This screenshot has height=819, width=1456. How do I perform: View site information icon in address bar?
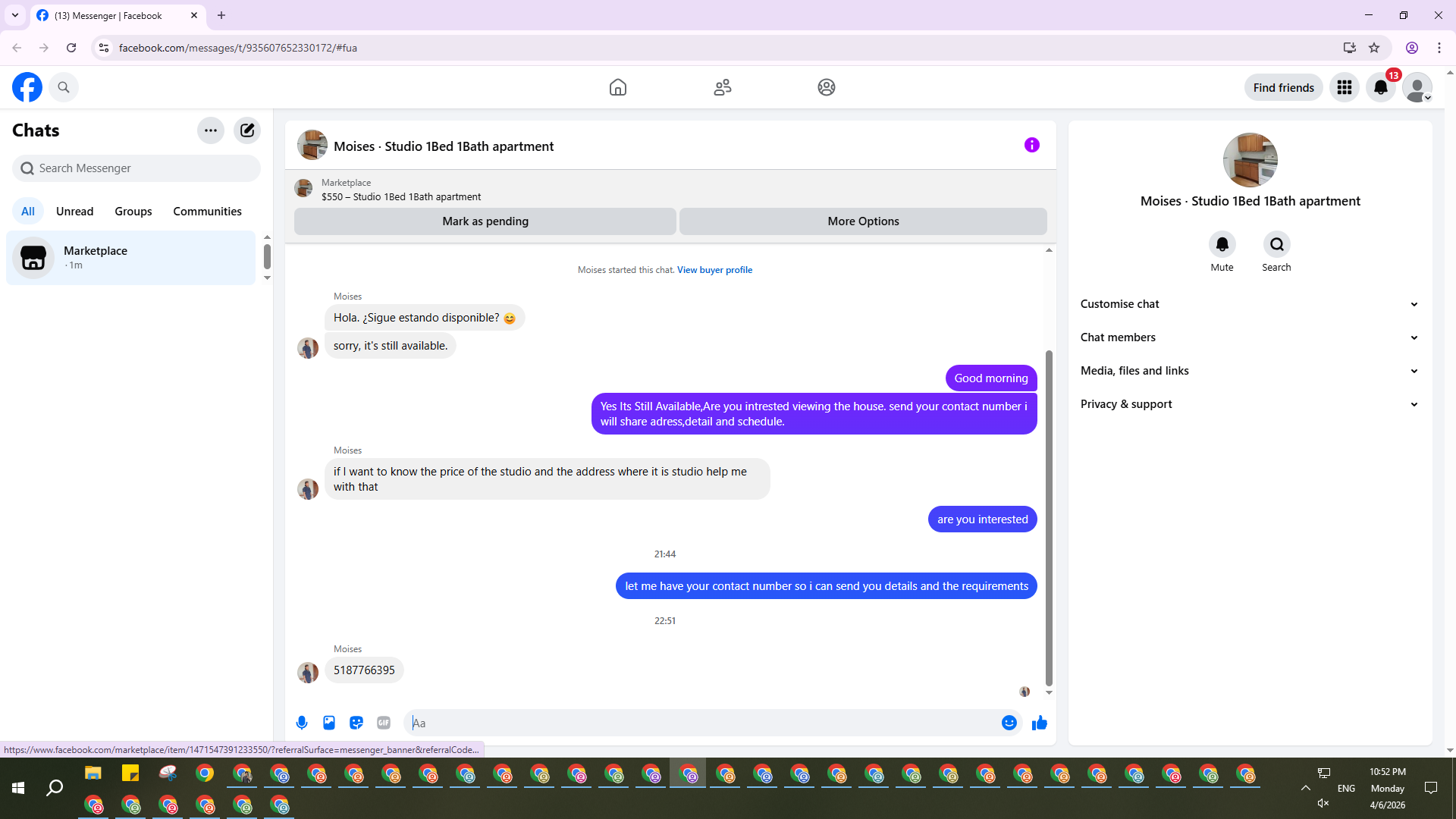point(104,48)
